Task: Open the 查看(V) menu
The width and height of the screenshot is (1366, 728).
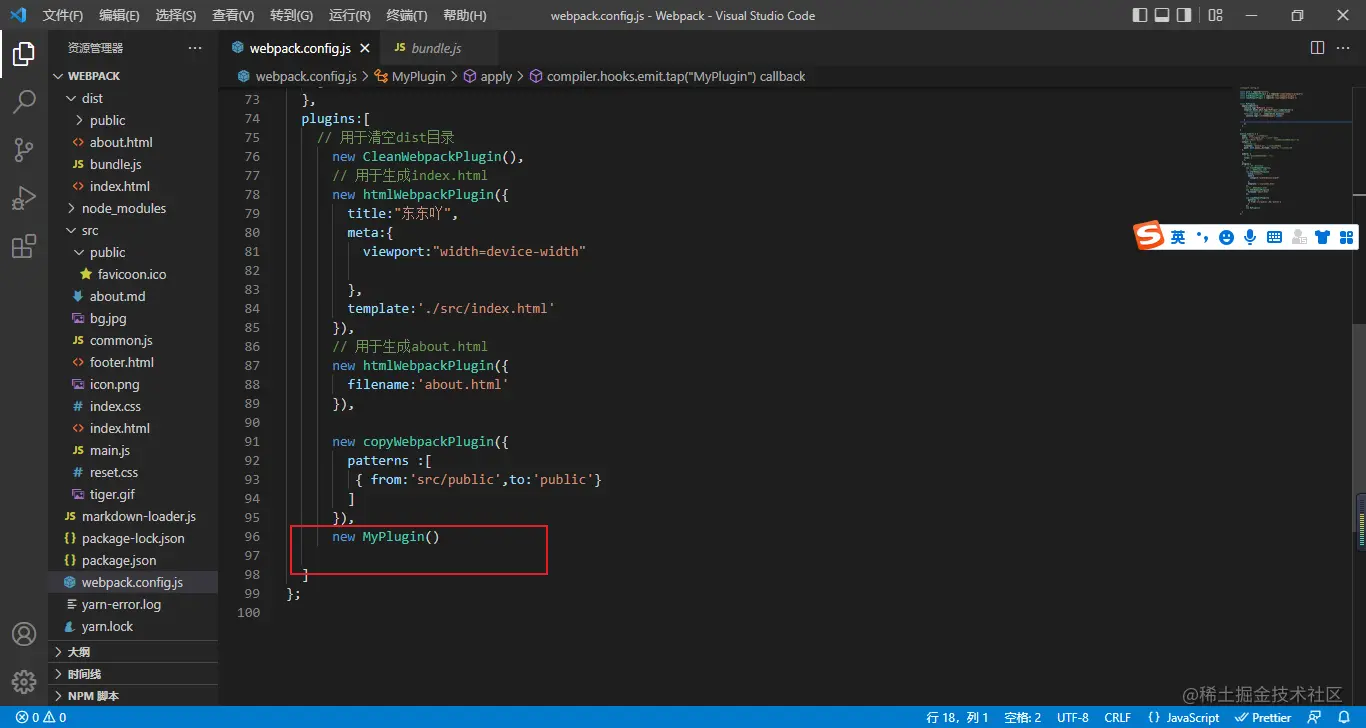Action: [x=233, y=15]
